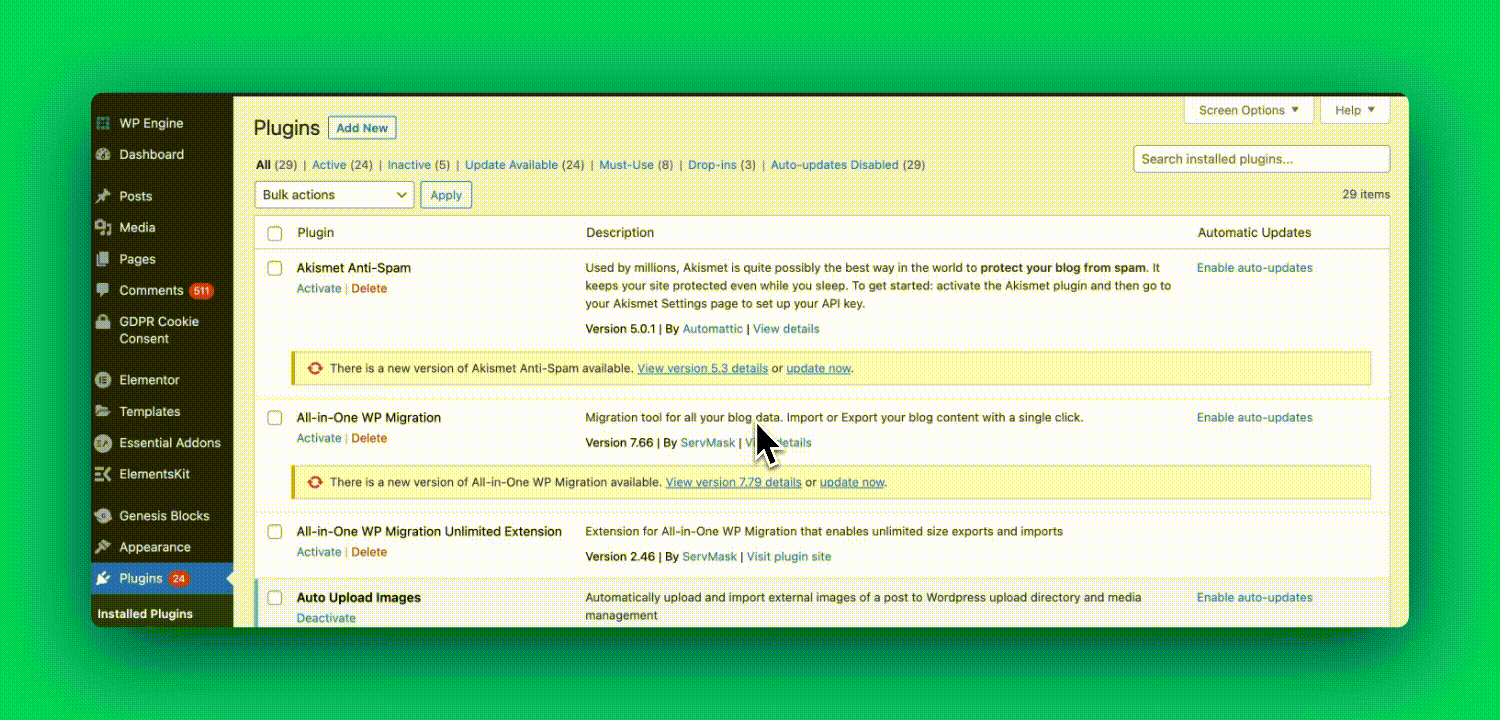Click update now for Akismet
Viewport: 1500px width, 720px height.
coord(818,369)
